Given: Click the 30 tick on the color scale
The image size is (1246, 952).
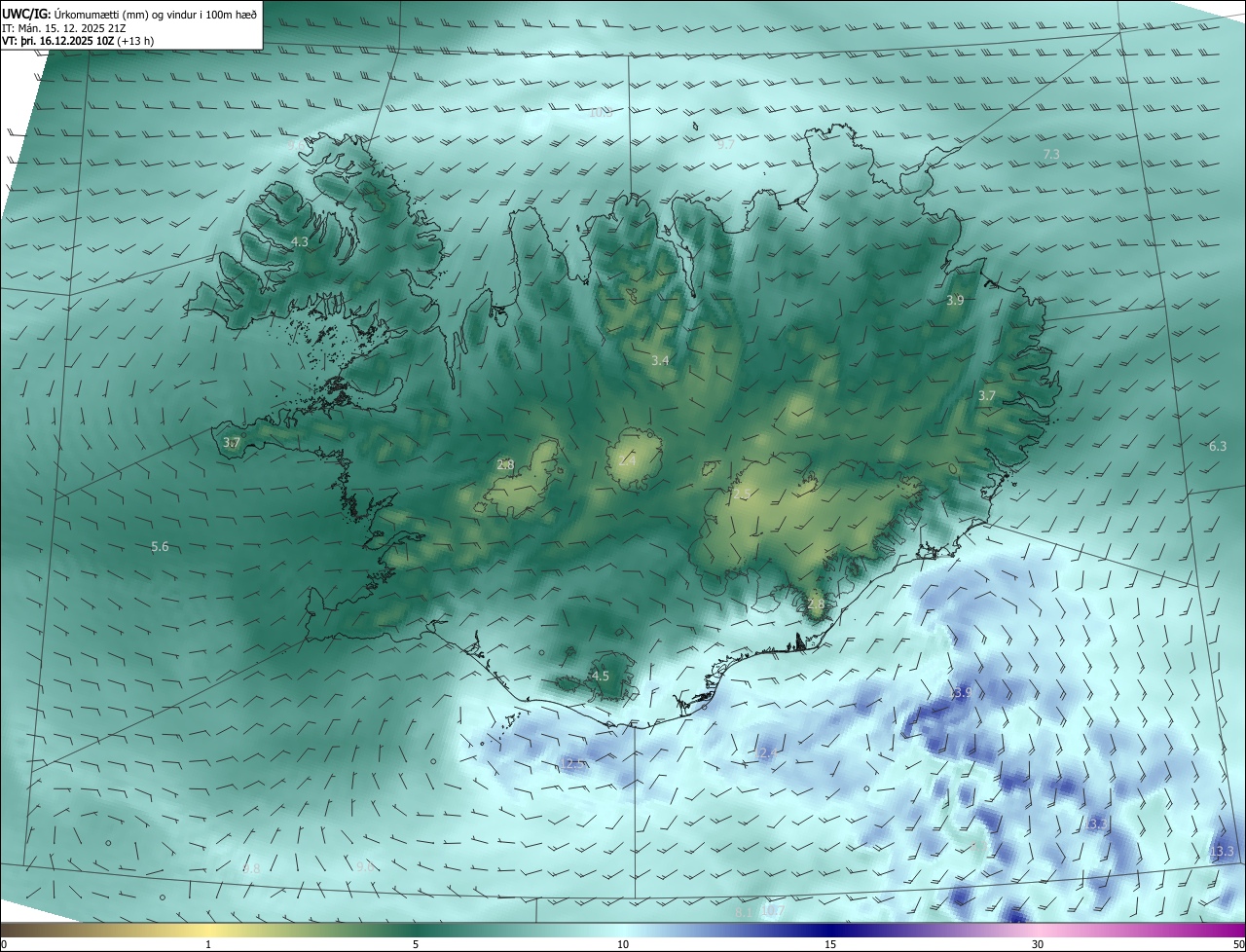Looking at the screenshot, I should (x=1038, y=944).
